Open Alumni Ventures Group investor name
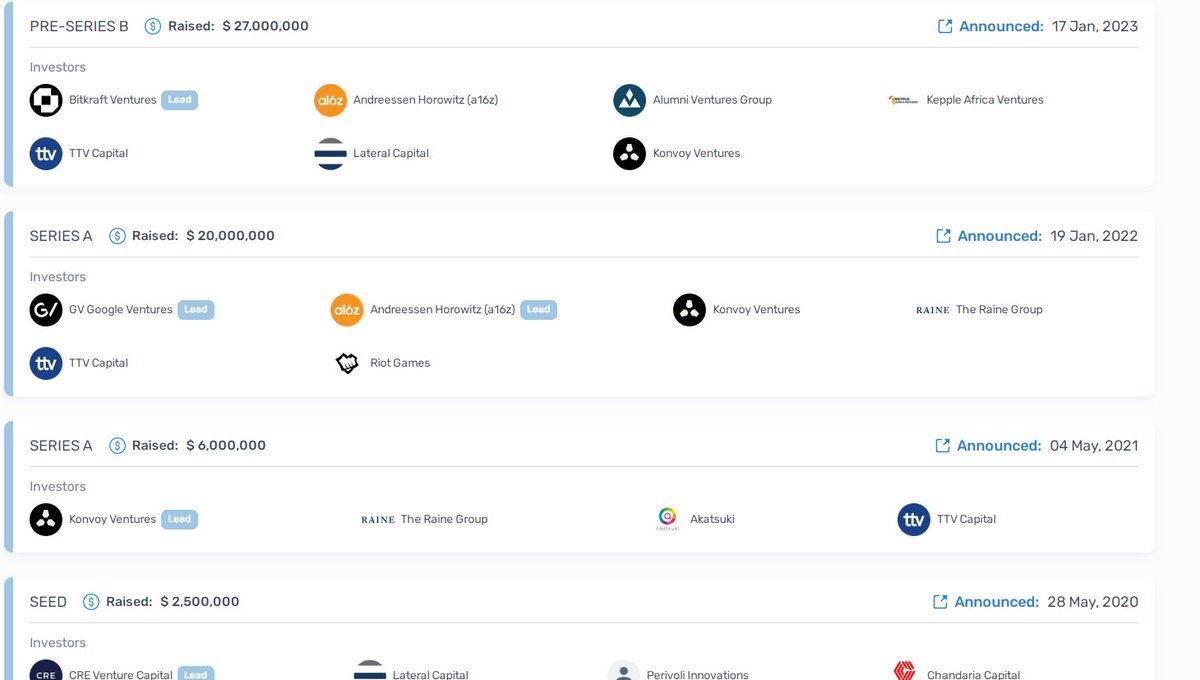This screenshot has width=1200, height=680. click(x=712, y=100)
